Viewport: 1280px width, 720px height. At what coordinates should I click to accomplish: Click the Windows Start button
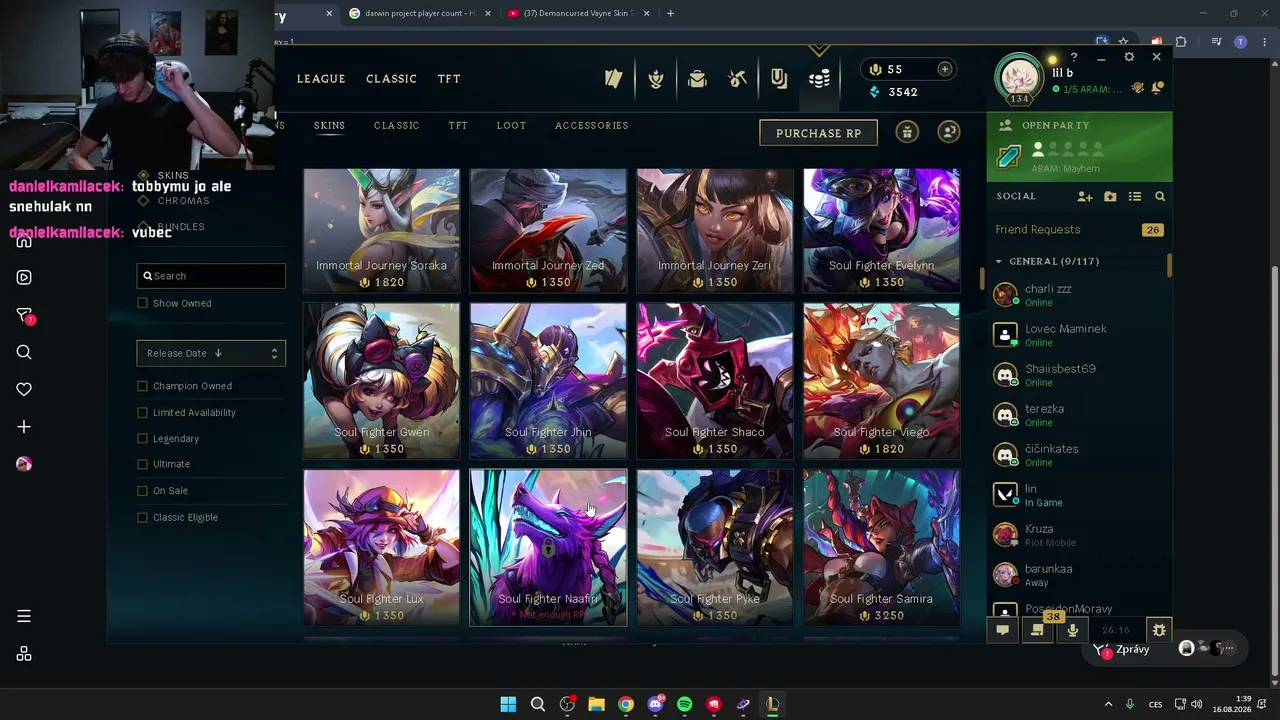click(x=508, y=704)
